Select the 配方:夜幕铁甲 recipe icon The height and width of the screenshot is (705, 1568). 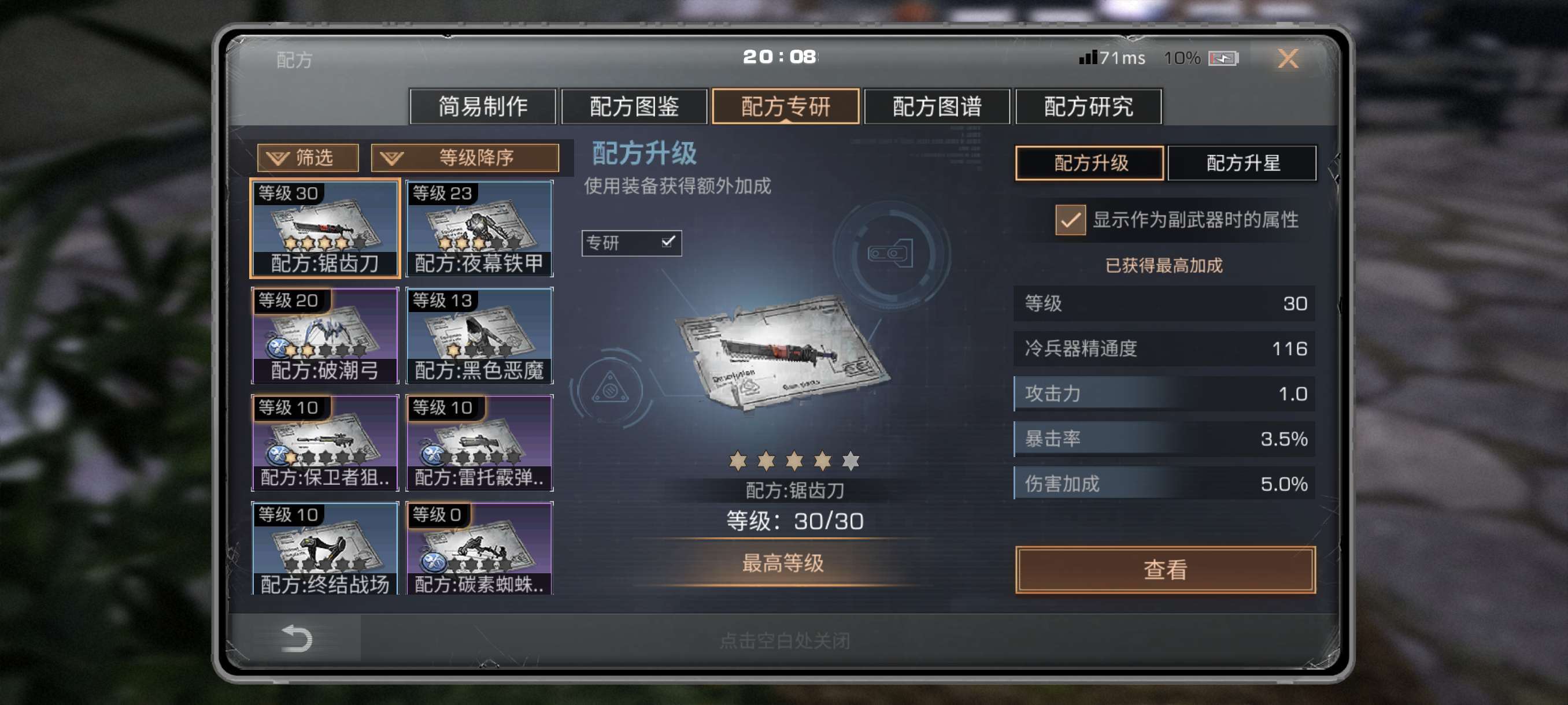pyautogui.click(x=479, y=228)
